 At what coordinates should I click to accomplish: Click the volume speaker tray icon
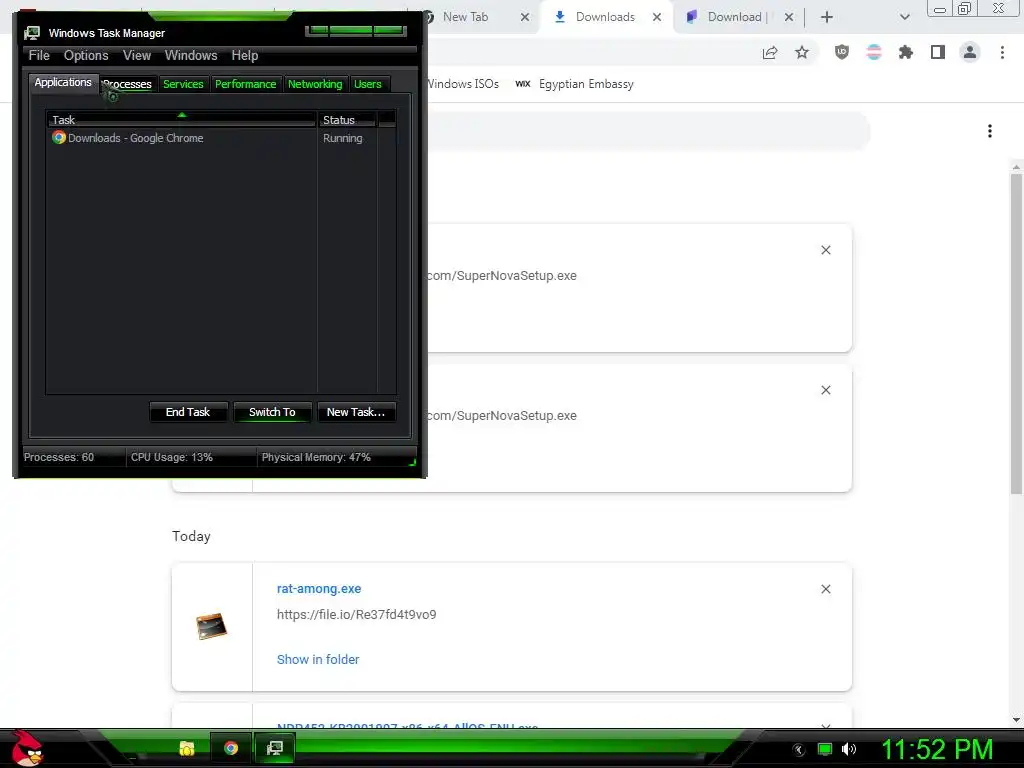click(x=849, y=749)
